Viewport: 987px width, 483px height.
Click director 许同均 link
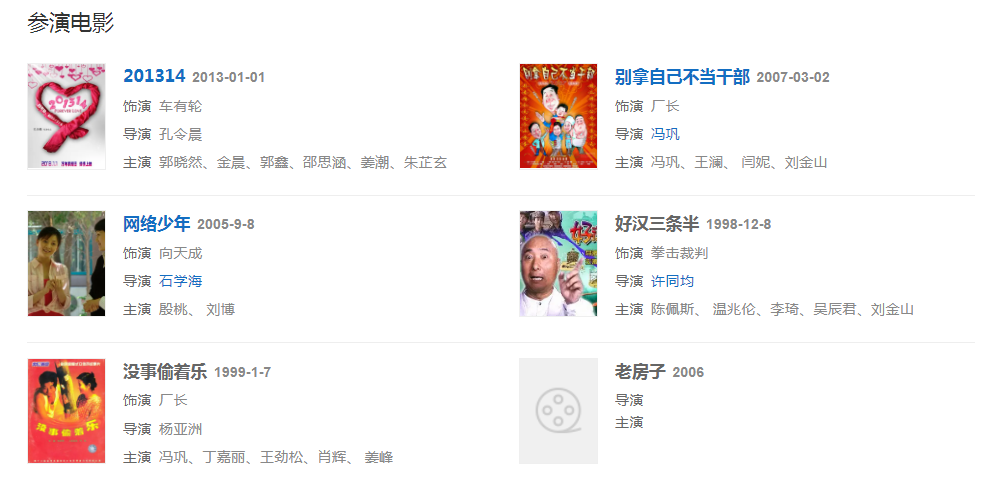(672, 281)
